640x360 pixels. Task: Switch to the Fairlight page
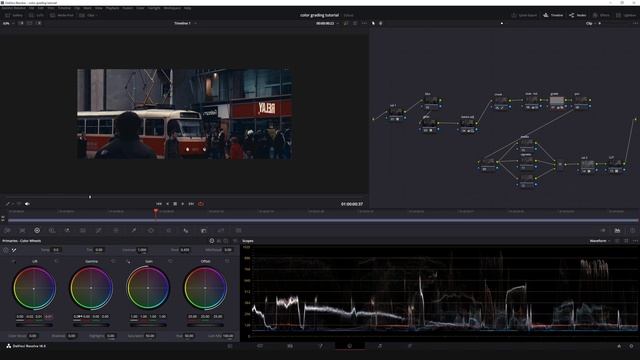[x=380, y=346]
